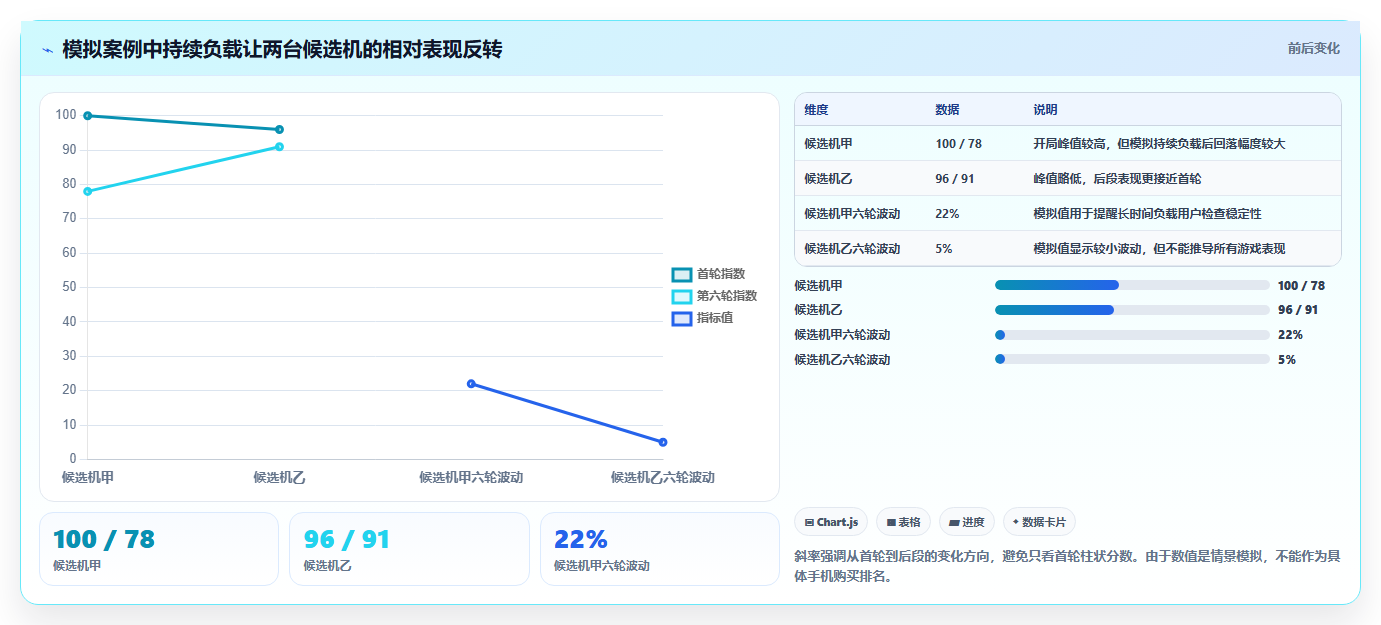The image size is (1381, 625).
Task: Toggle the 首轮指数 legend swatch
Action: [x=681, y=275]
